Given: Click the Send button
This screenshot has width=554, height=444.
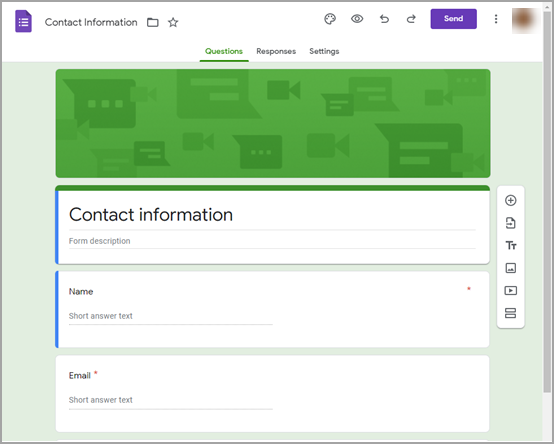Looking at the screenshot, I should pos(453,19).
